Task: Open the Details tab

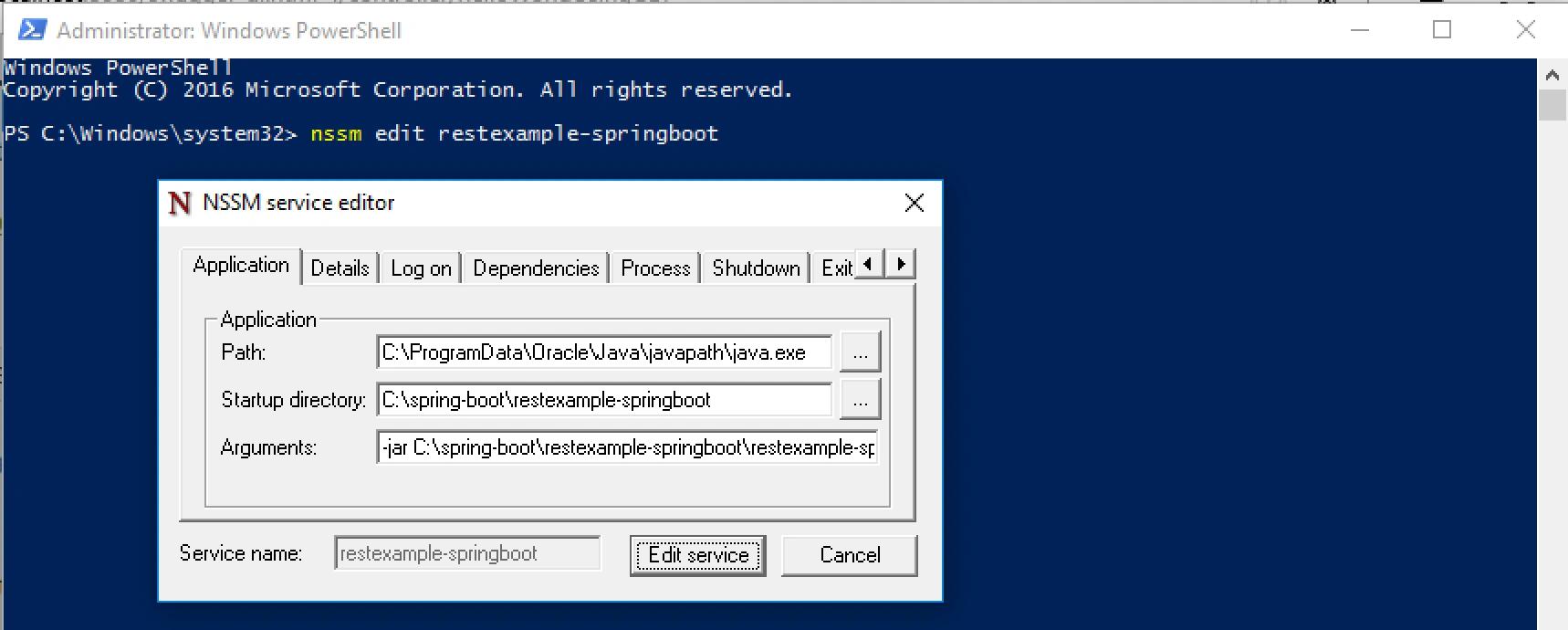Action: click(x=340, y=268)
